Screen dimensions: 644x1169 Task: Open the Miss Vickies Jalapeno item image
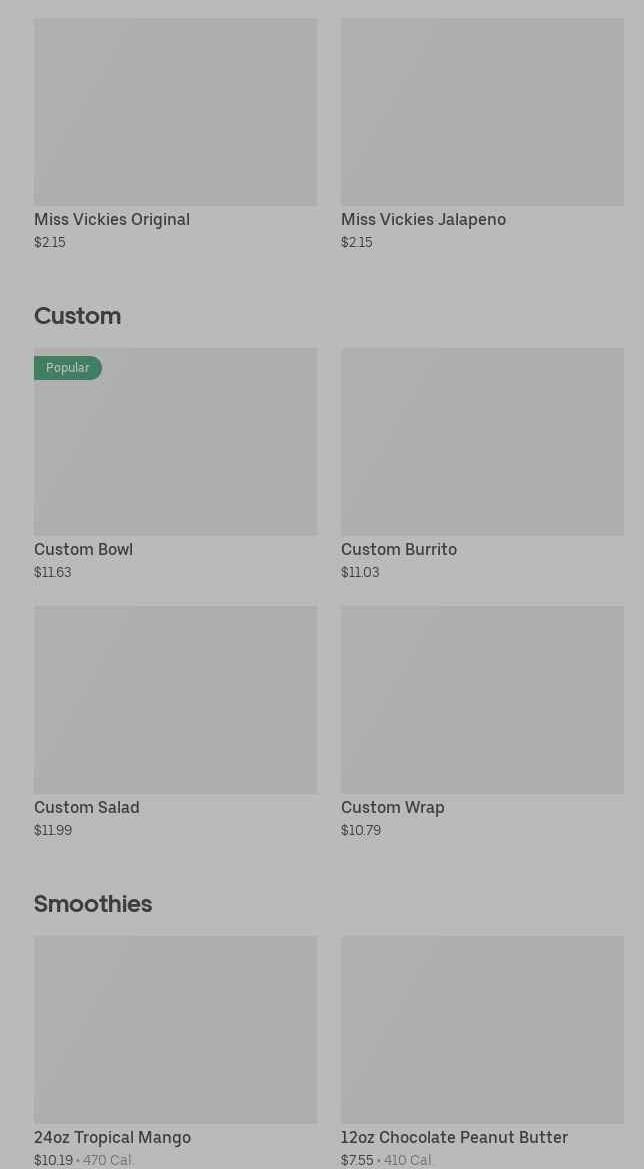[482, 111]
